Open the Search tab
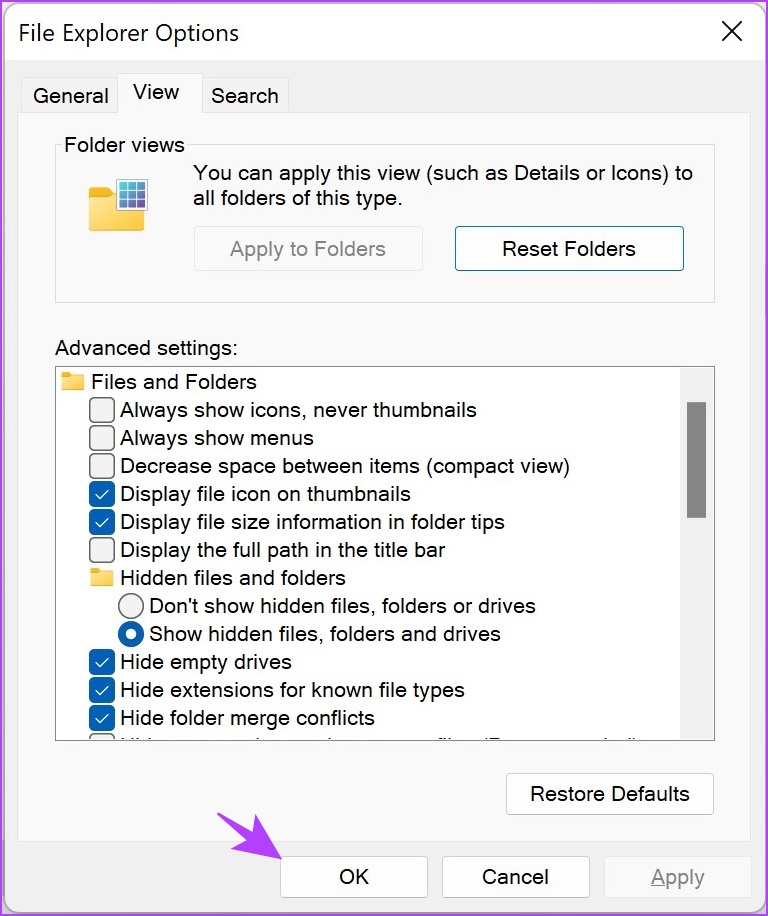Viewport: 768px width, 916px height. (x=245, y=95)
